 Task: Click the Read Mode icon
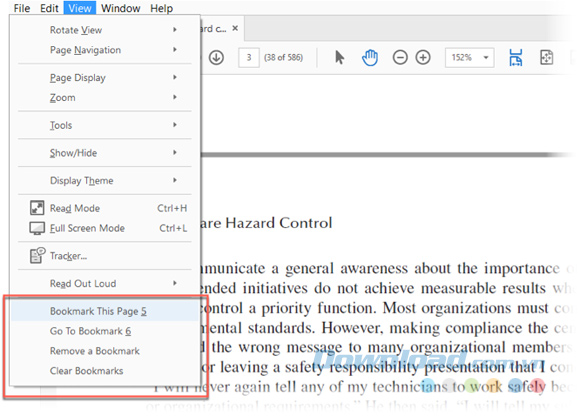pos(37,208)
